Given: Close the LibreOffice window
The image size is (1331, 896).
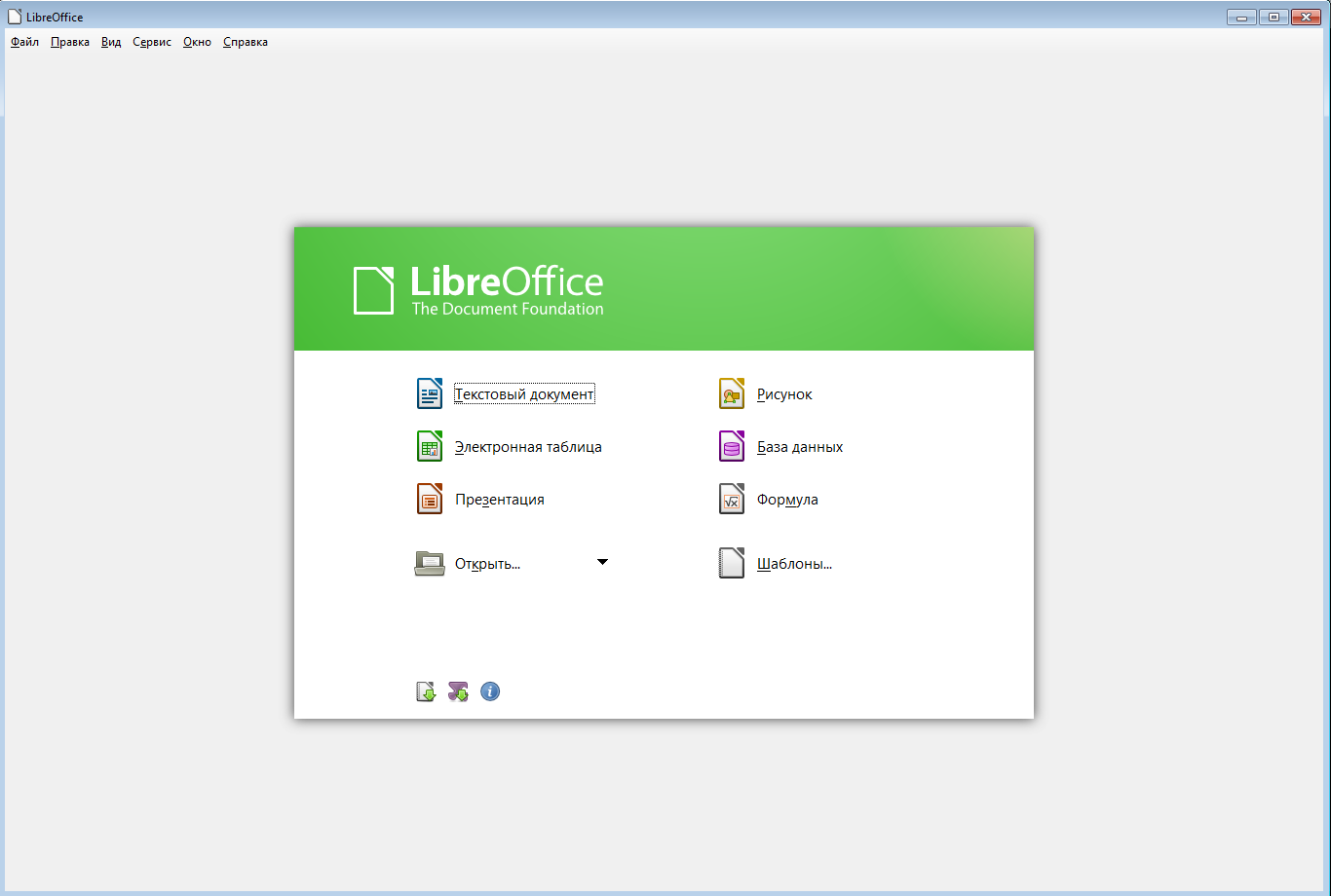Looking at the screenshot, I should tap(1305, 17).
